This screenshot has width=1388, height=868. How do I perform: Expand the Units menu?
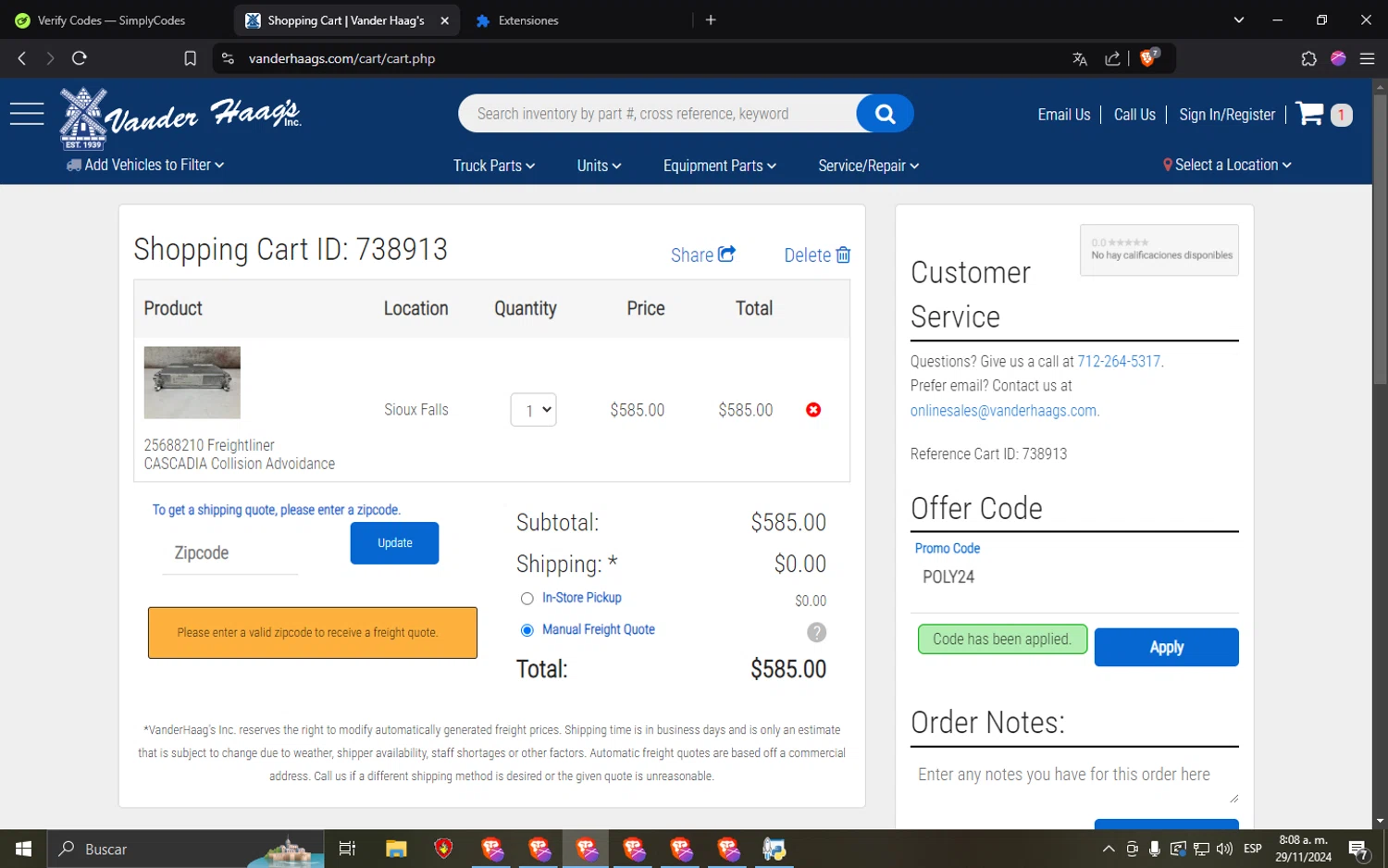(599, 166)
